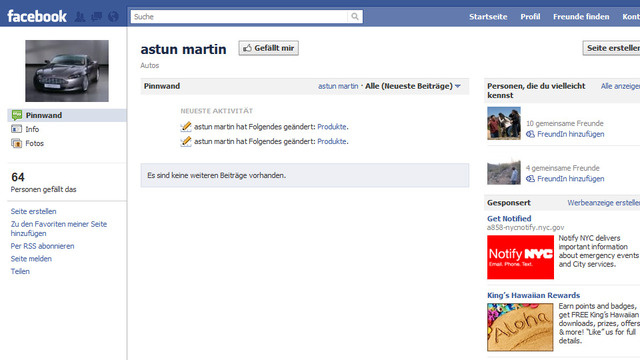This screenshot has width=640, height=360.
Task: Click the pencil icon of second activity entry
Action: click(186, 141)
